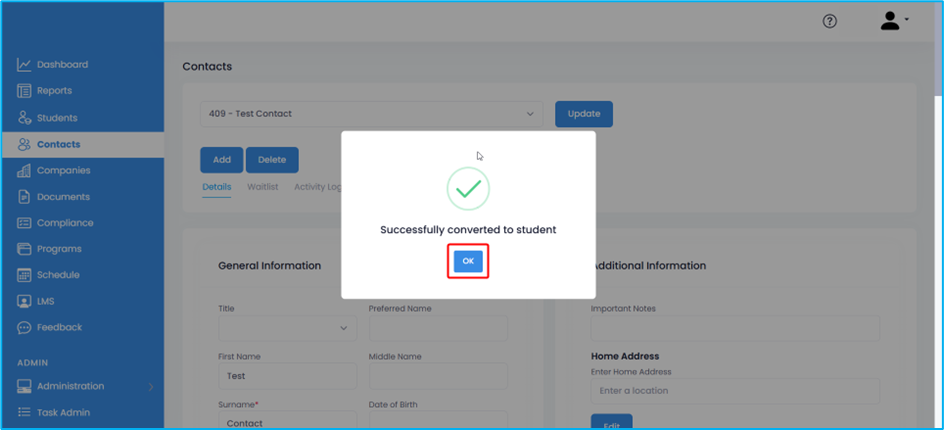Viewport: 944px width, 430px height.
Task: Switch to the Waitlist tab
Action: (262, 187)
